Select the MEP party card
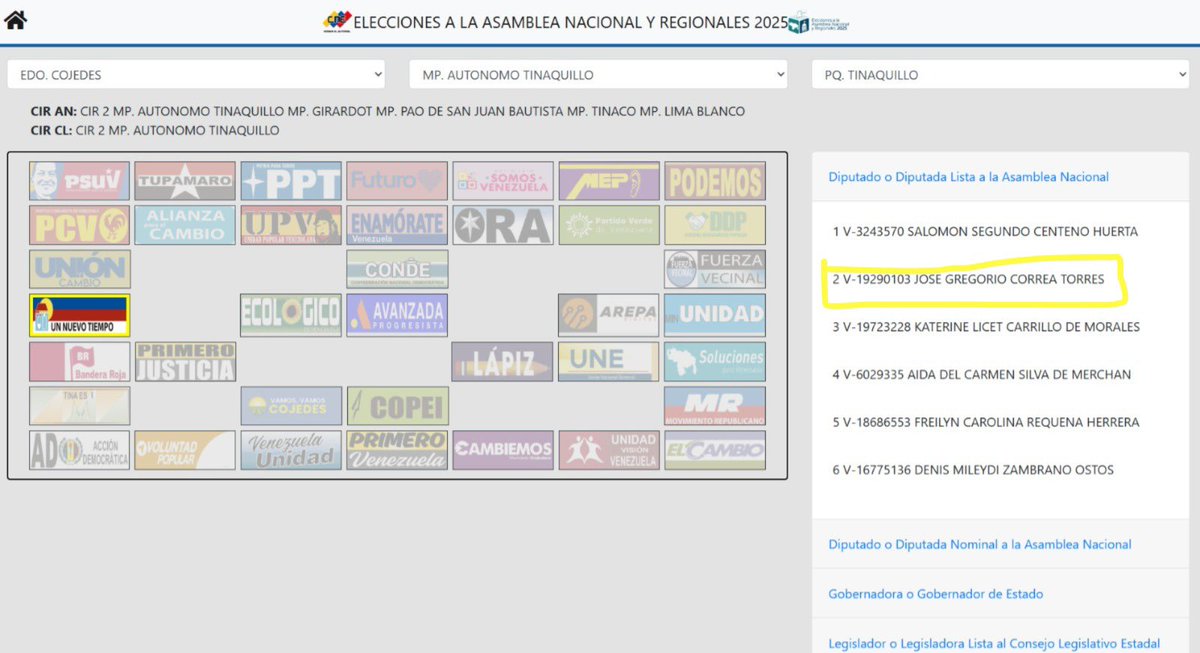 609,181
